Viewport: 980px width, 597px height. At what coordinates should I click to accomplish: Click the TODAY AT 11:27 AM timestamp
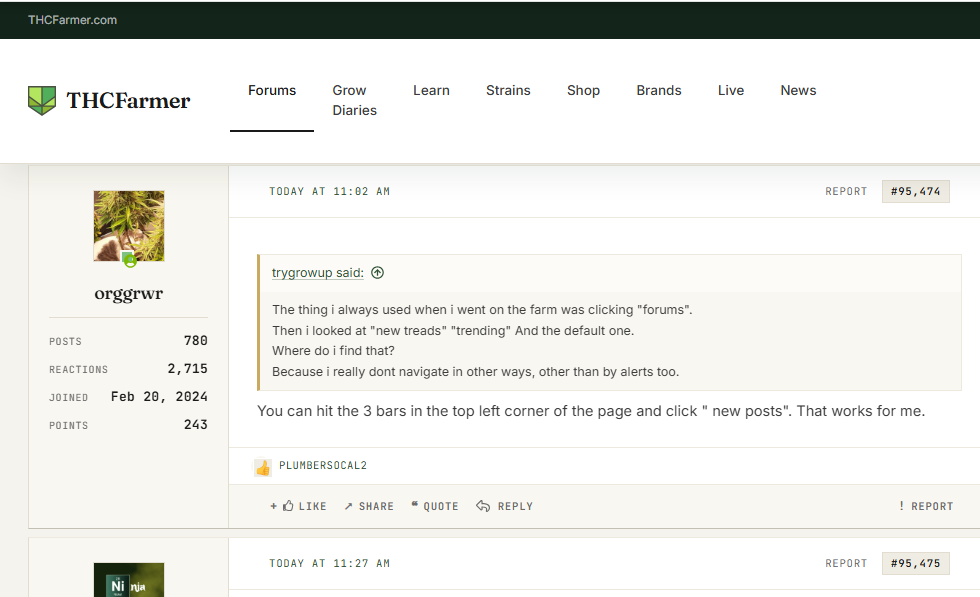coord(329,563)
